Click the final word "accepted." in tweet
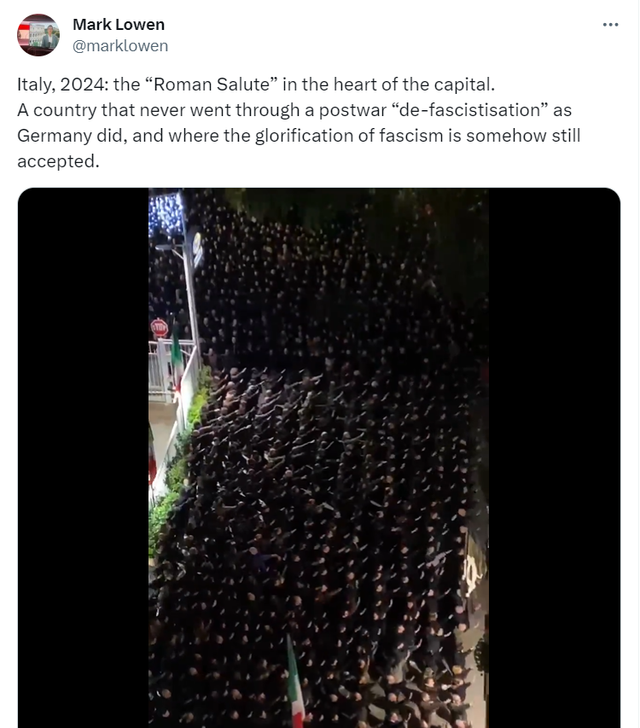Screen dimensions: 640x728 click(59, 162)
